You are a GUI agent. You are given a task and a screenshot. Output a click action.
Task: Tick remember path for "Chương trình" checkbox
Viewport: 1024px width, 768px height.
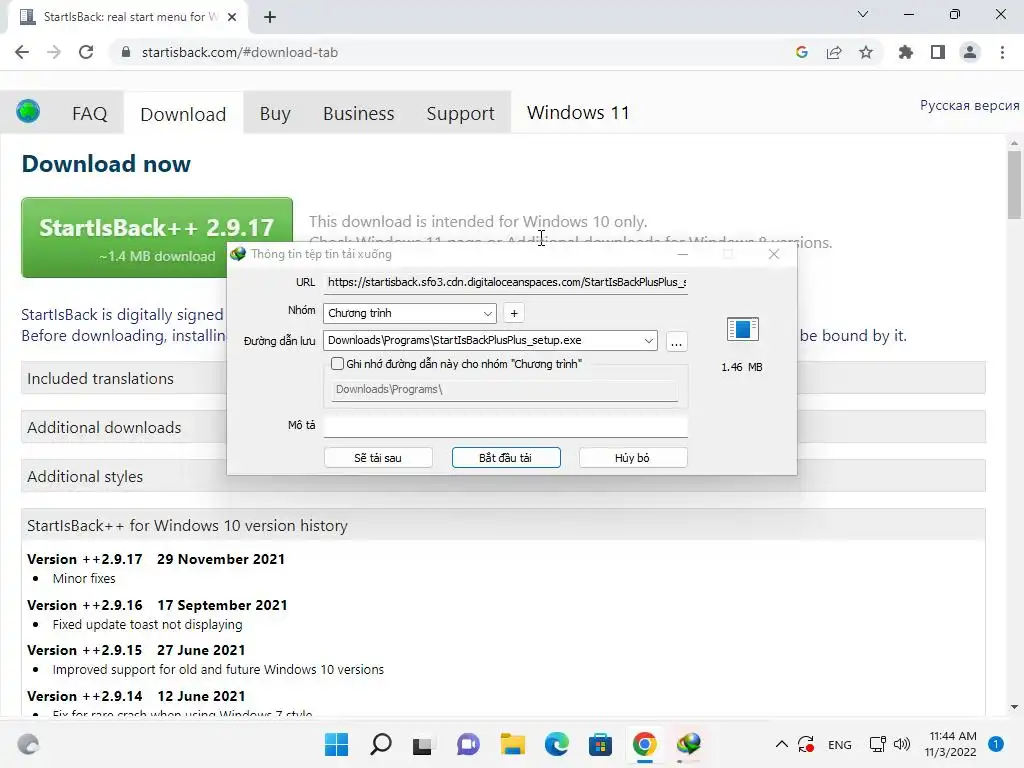click(x=337, y=364)
